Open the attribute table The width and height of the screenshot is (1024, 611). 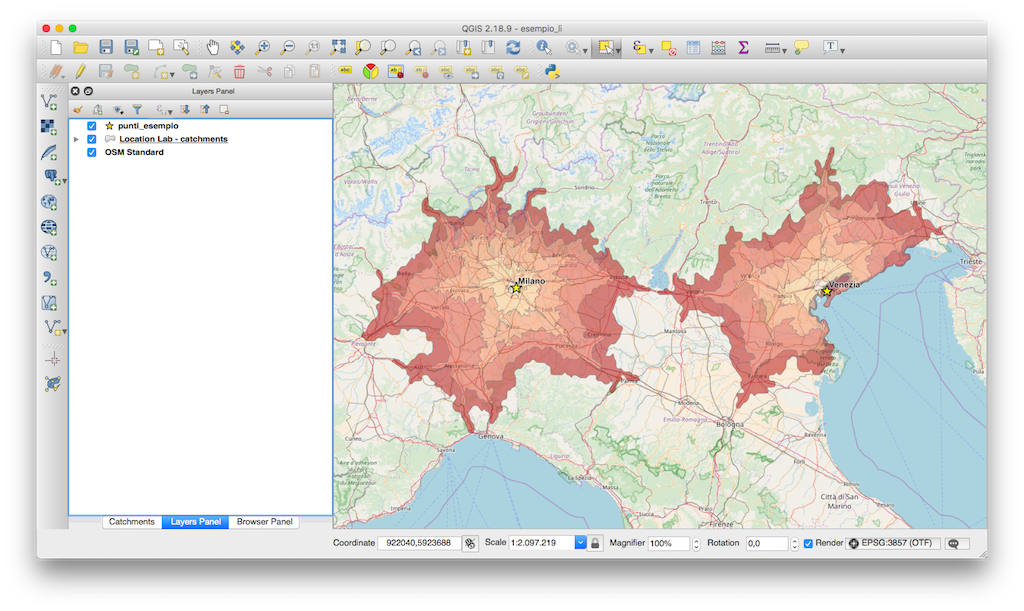[694, 47]
